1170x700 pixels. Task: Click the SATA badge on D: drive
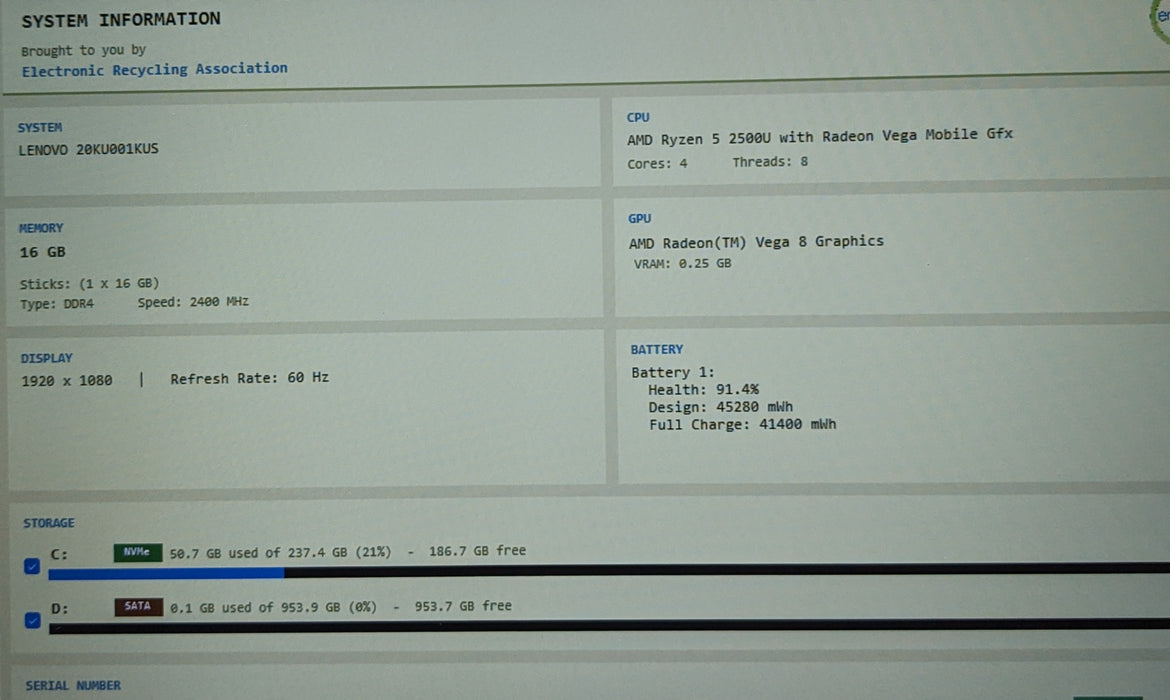(138, 607)
